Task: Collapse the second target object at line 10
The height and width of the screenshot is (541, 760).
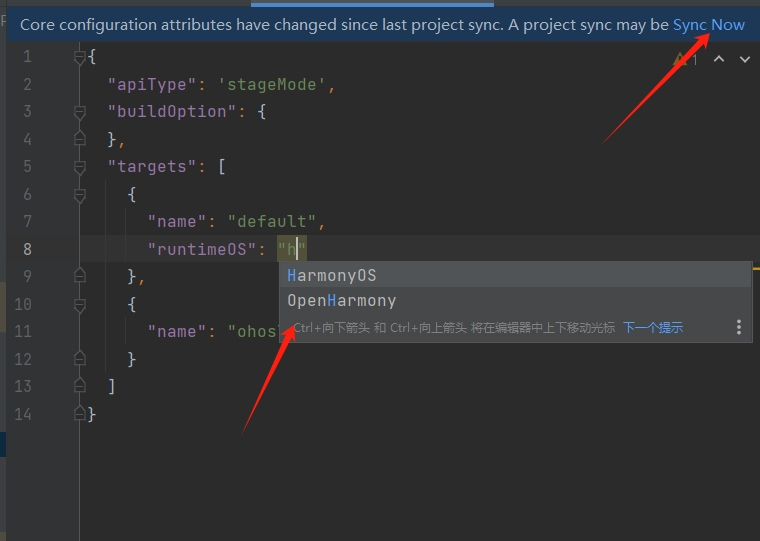Action: [x=80, y=304]
